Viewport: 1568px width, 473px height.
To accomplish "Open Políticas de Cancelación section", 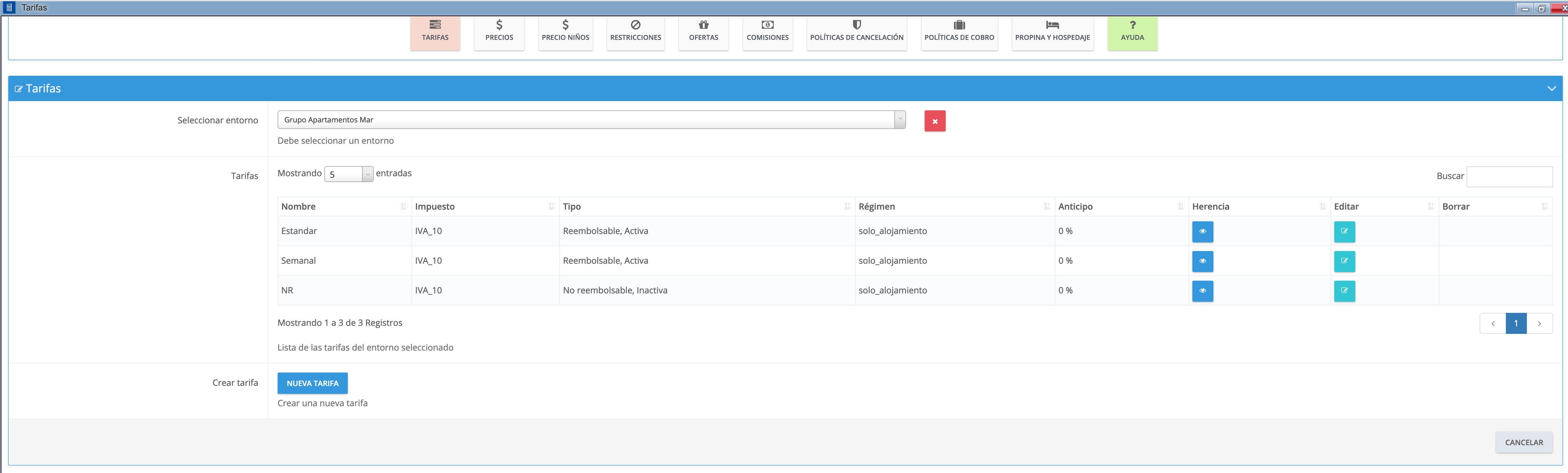I will (856, 31).
